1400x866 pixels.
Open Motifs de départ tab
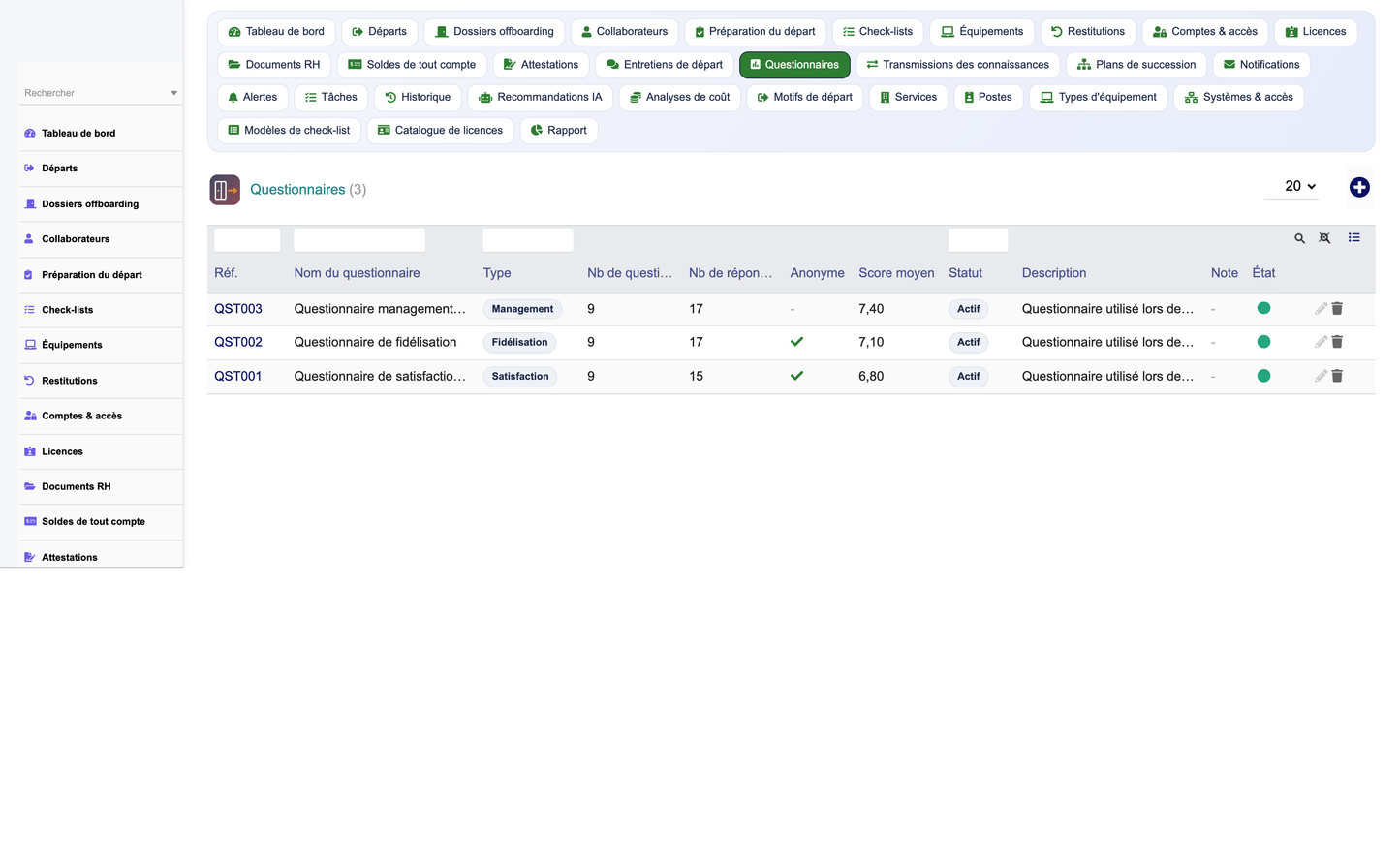804,98
